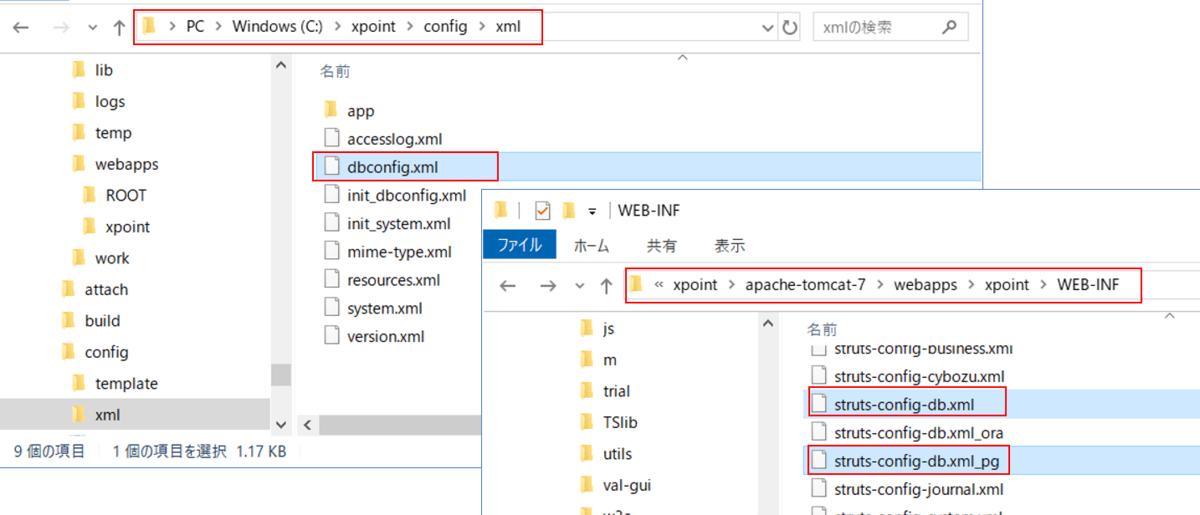The image size is (1200, 515).
Task: Click 'Windows (C:)' breadcrumb segment
Action: pyautogui.click(x=277, y=27)
